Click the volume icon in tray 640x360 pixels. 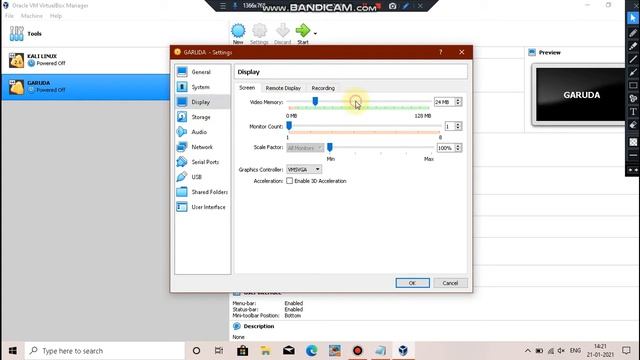pyautogui.click(x=561, y=351)
